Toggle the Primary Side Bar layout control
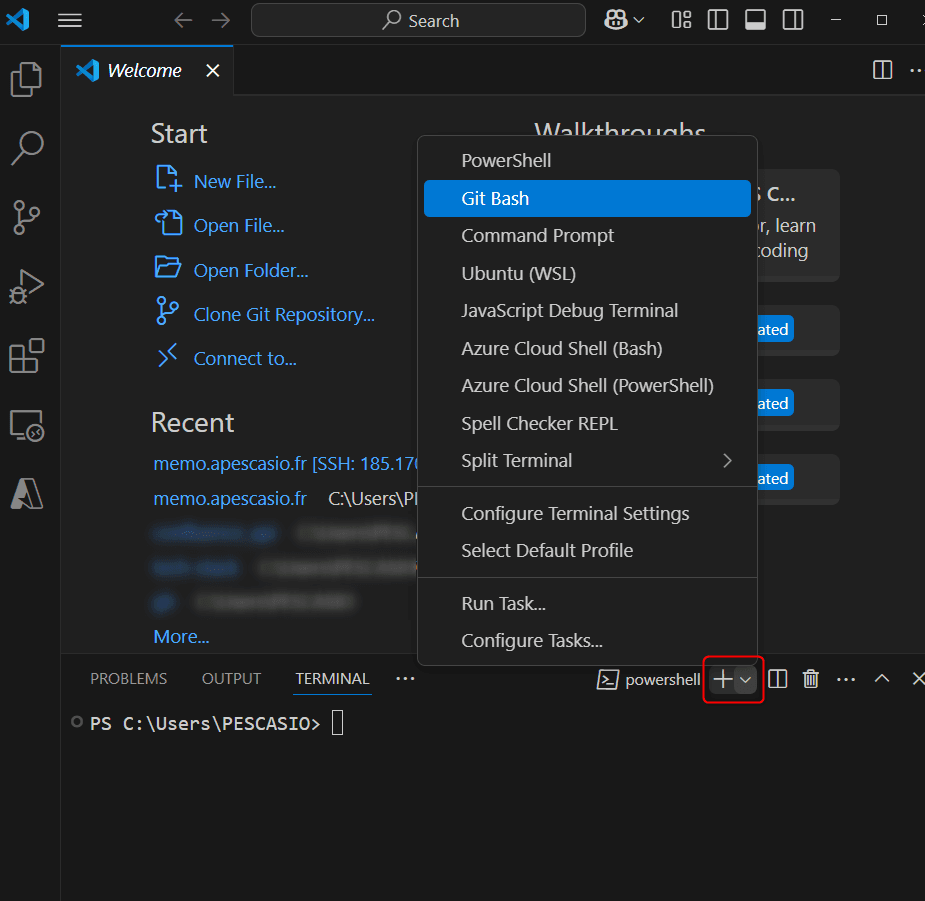 [x=717, y=19]
